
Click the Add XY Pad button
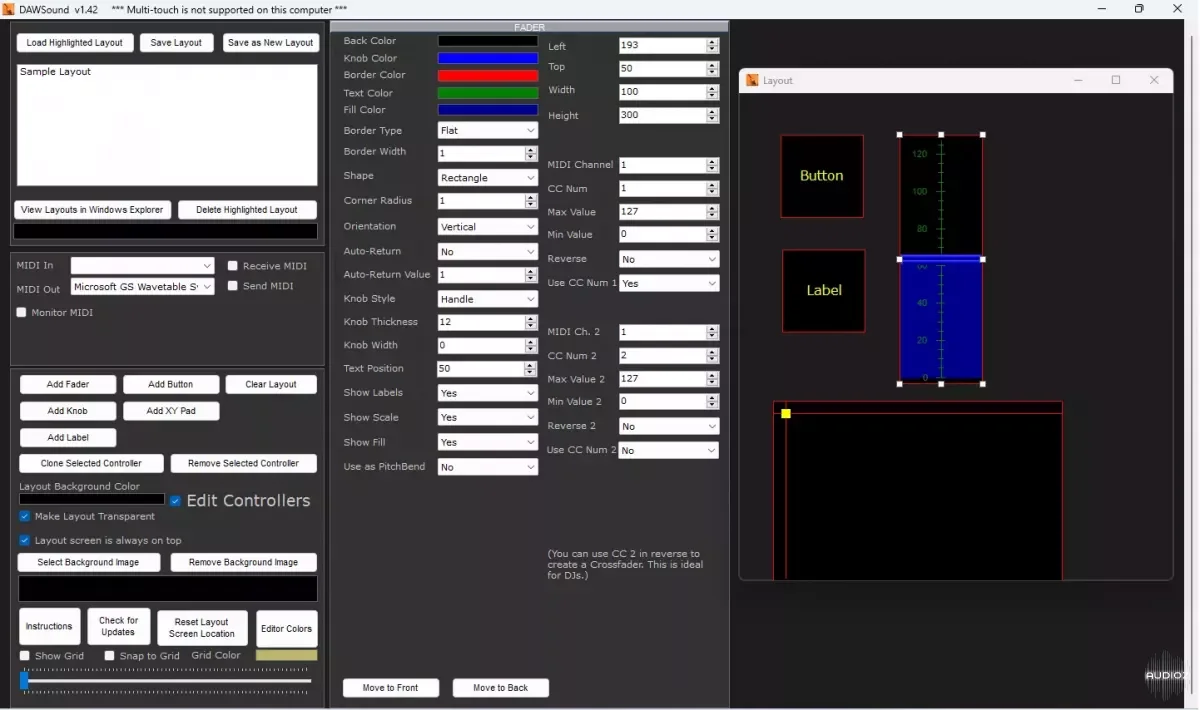[171, 411]
